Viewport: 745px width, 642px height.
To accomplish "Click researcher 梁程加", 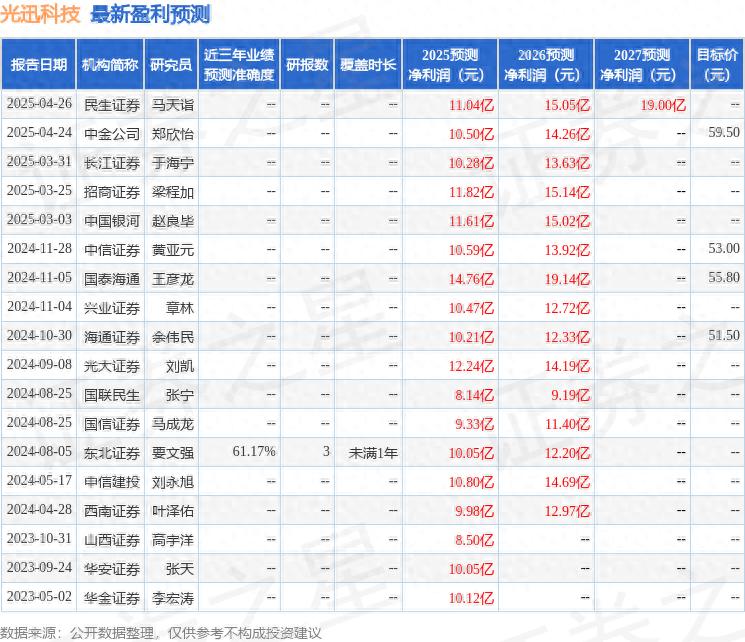I will (x=172, y=192).
